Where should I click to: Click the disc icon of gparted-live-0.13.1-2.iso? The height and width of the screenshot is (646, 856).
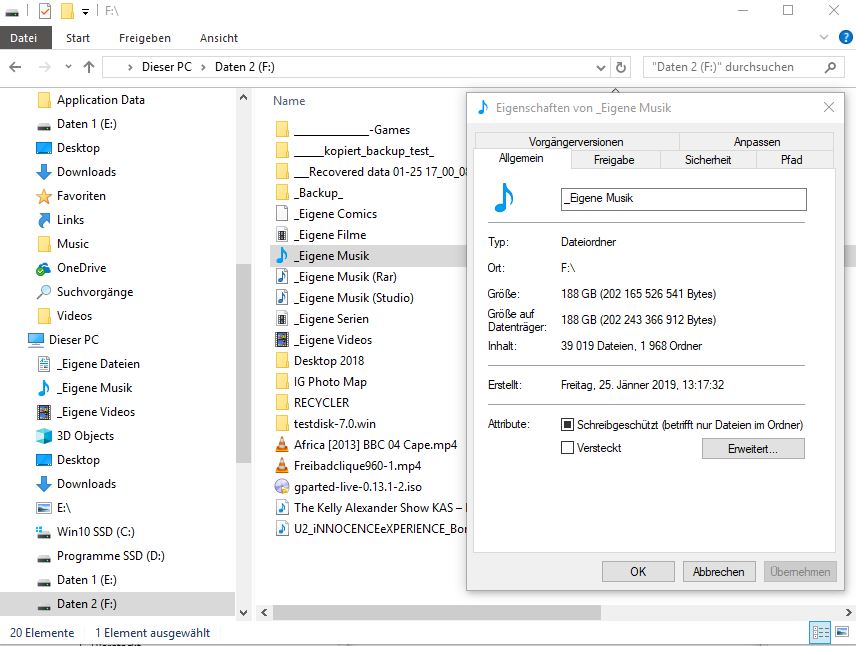point(282,487)
